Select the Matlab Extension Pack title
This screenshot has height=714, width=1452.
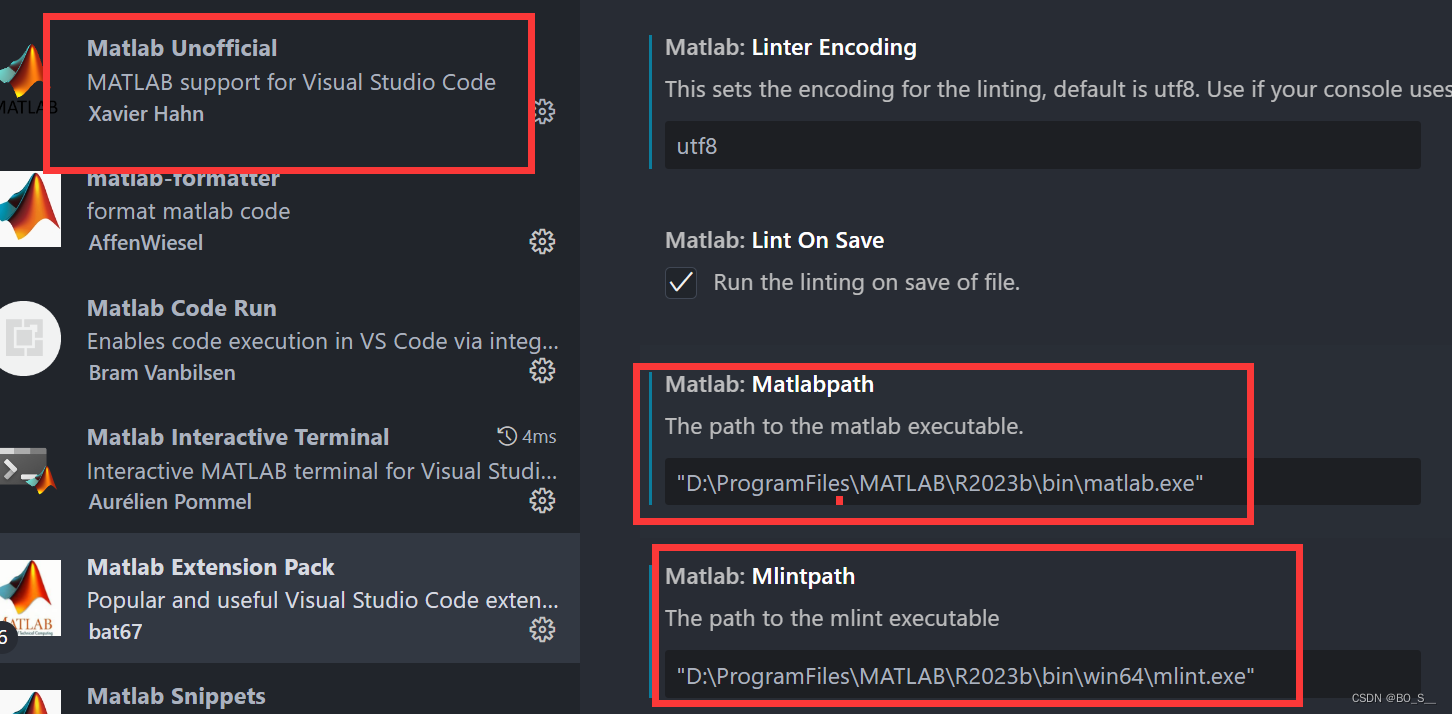tap(210, 567)
